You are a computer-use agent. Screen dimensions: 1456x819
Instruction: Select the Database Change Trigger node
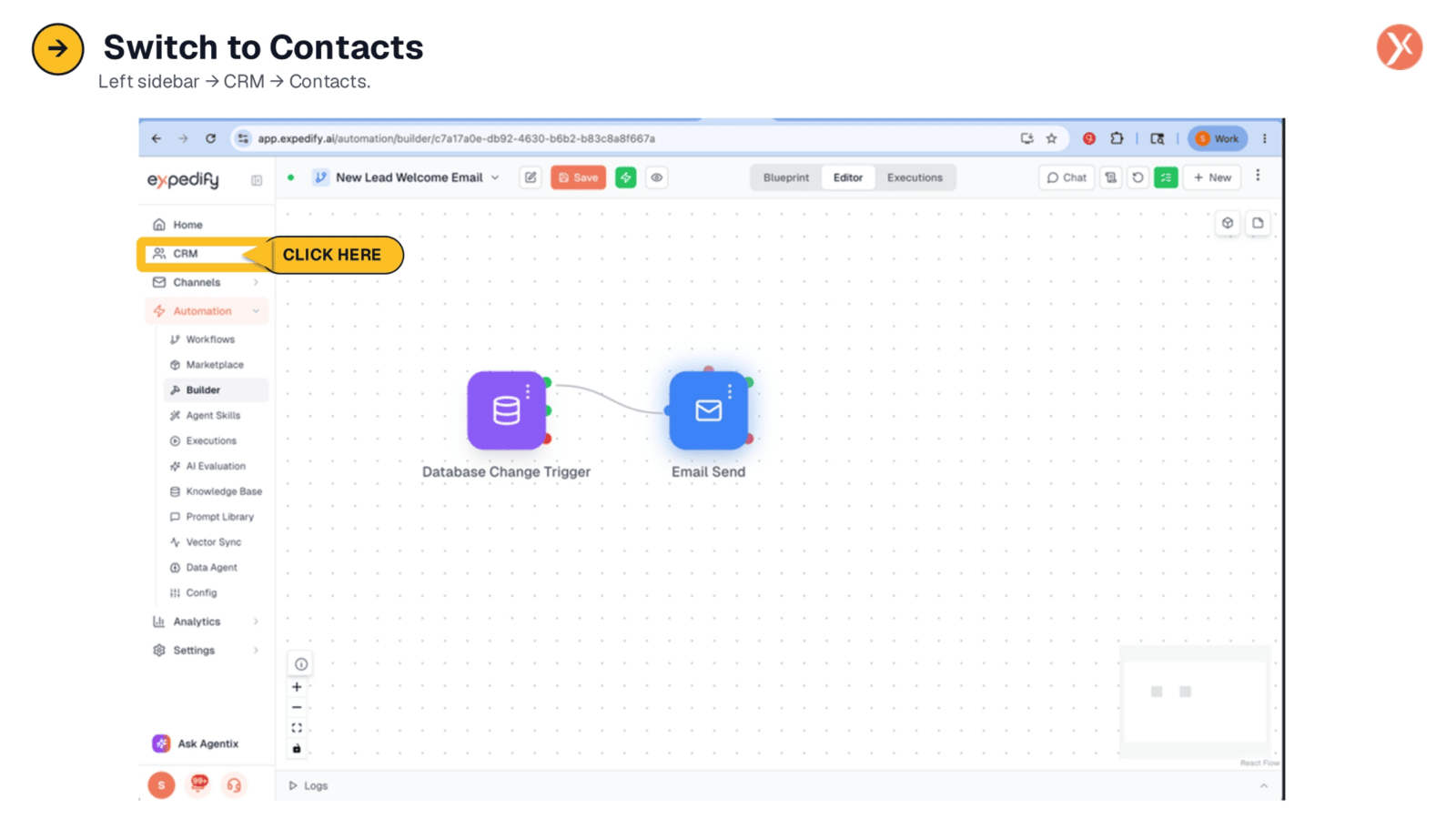coord(506,410)
